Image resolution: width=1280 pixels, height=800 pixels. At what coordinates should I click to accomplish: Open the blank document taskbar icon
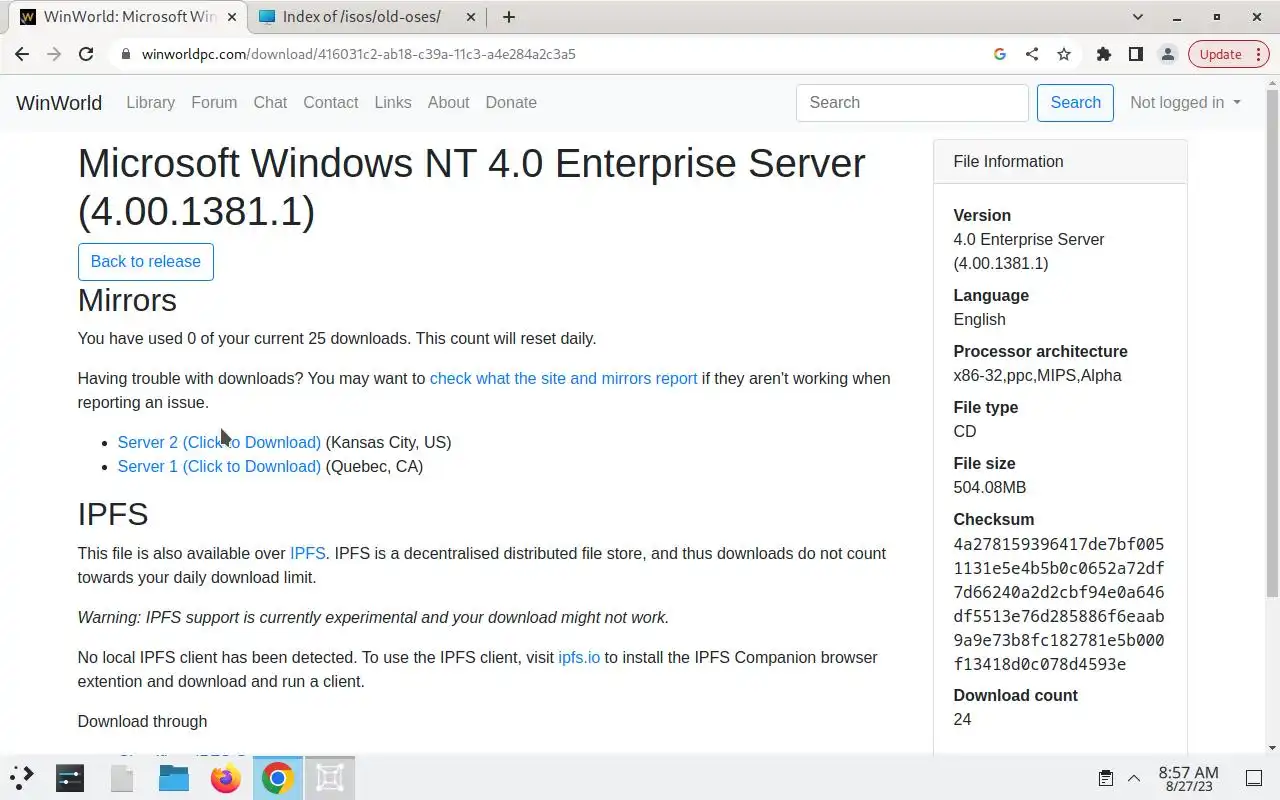pos(122,777)
